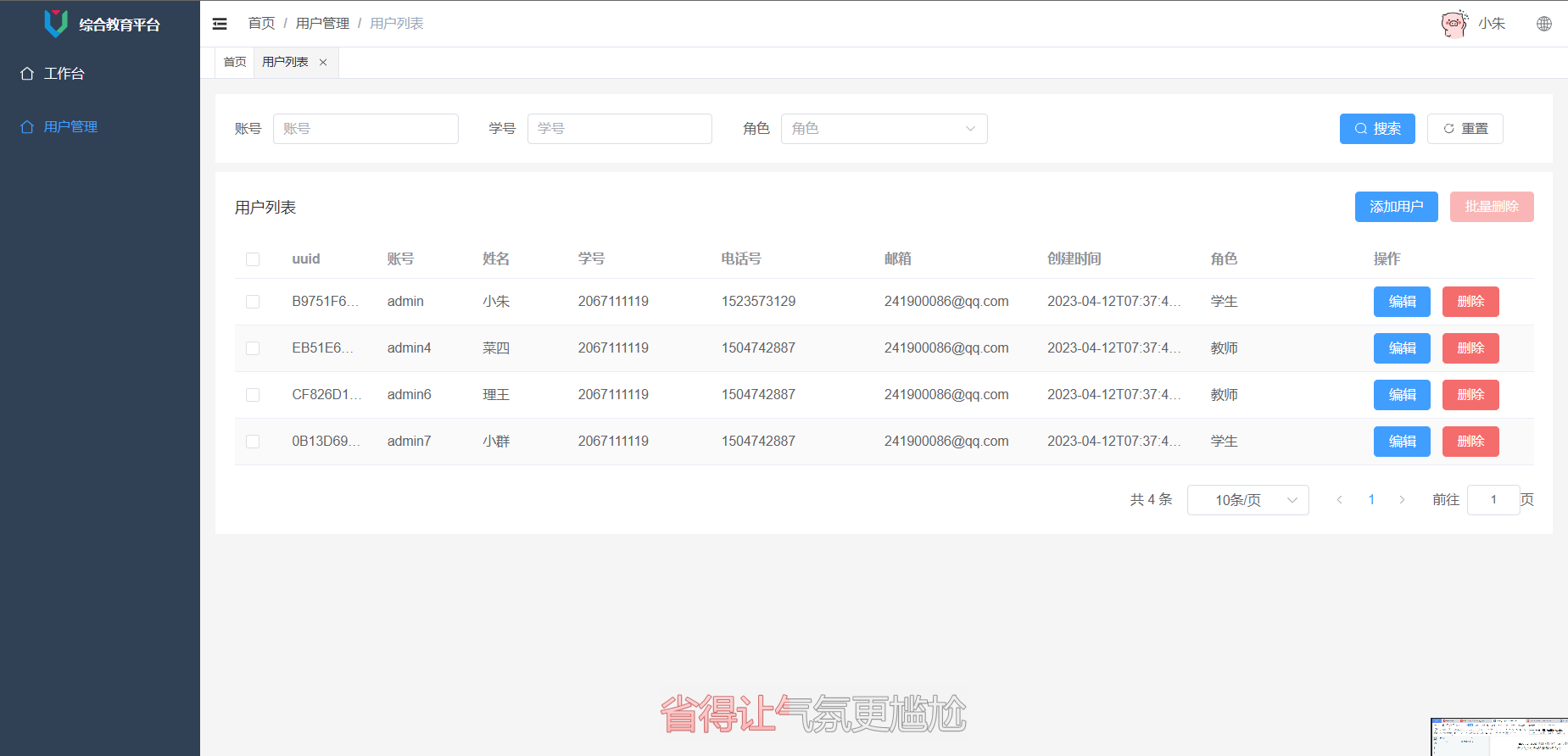1568x756 pixels.
Task: Click the platform logo icon
Action: tap(56, 24)
